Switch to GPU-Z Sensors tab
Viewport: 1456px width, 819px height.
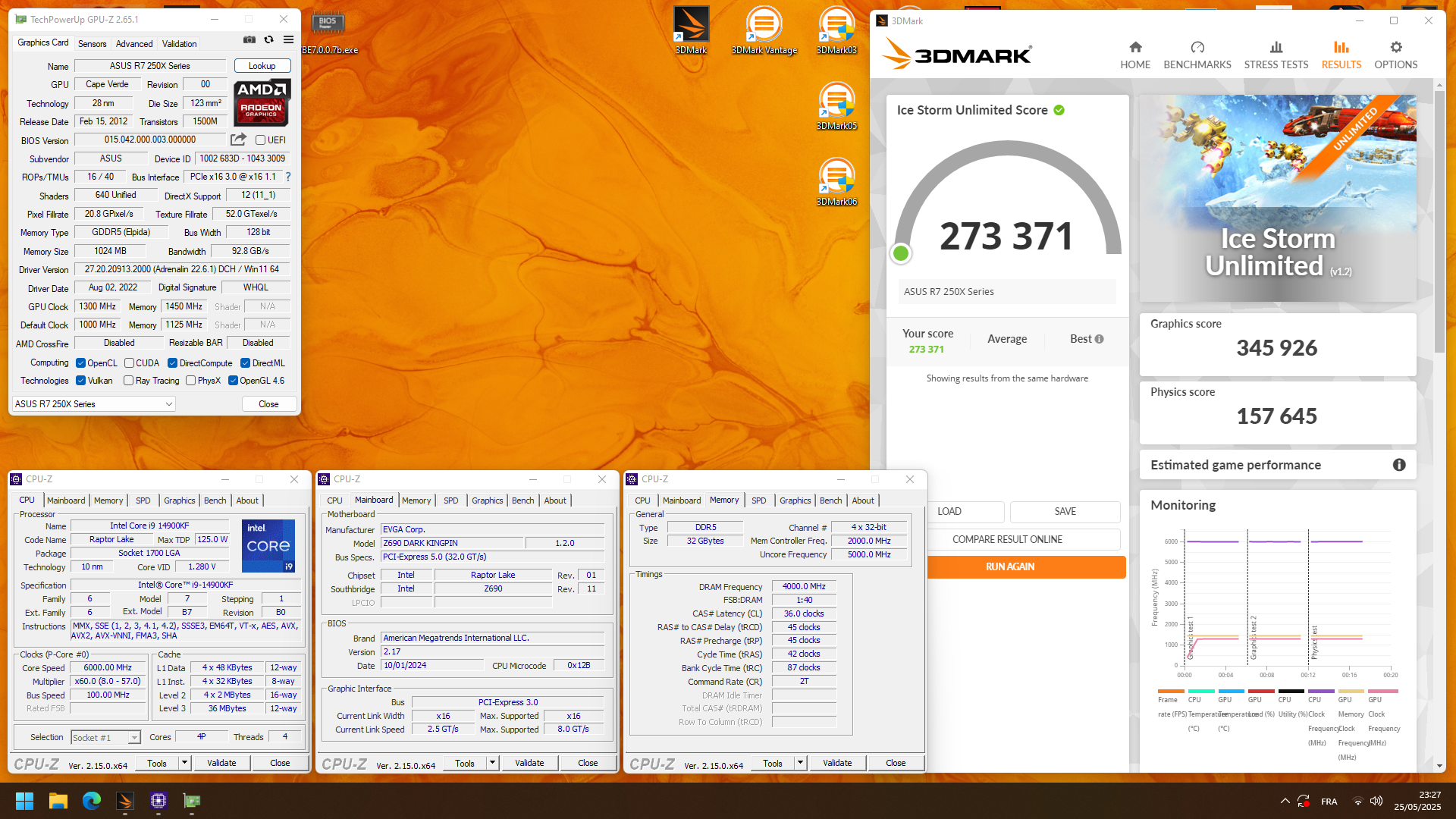click(x=92, y=44)
